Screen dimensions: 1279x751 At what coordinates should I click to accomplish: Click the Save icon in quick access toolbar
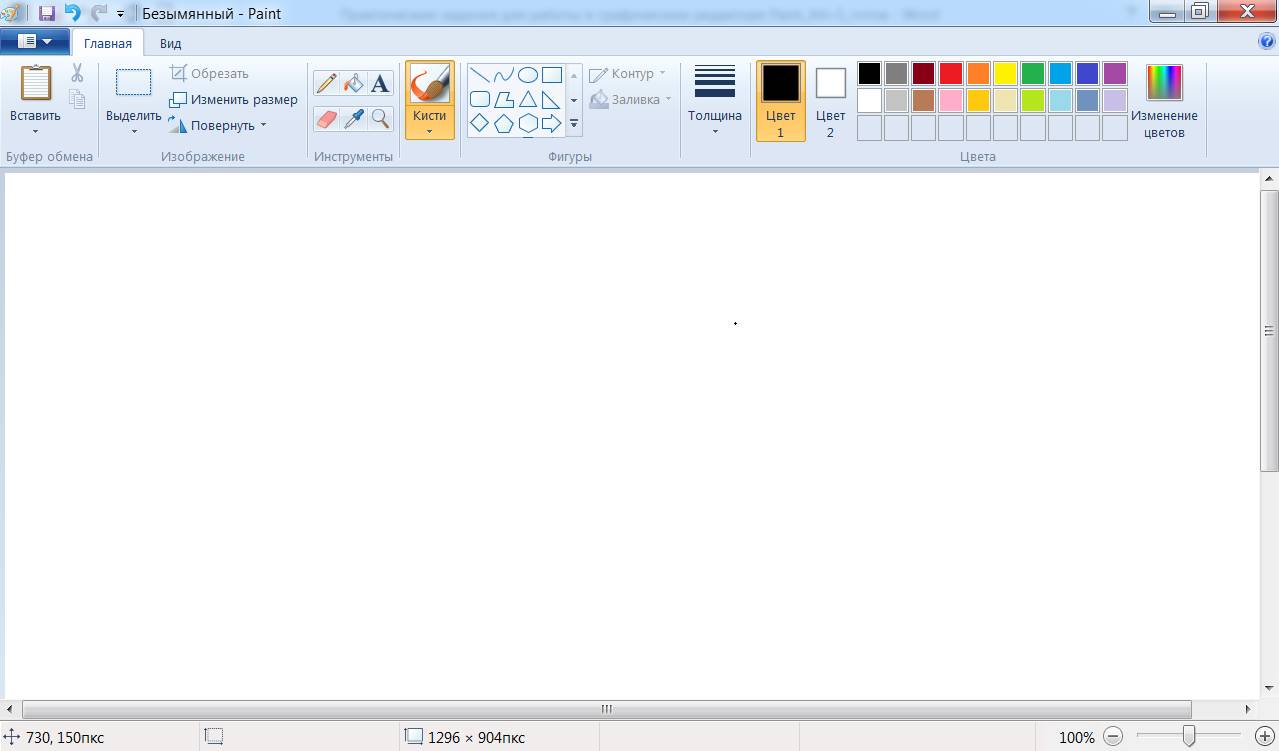[x=46, y=14]
